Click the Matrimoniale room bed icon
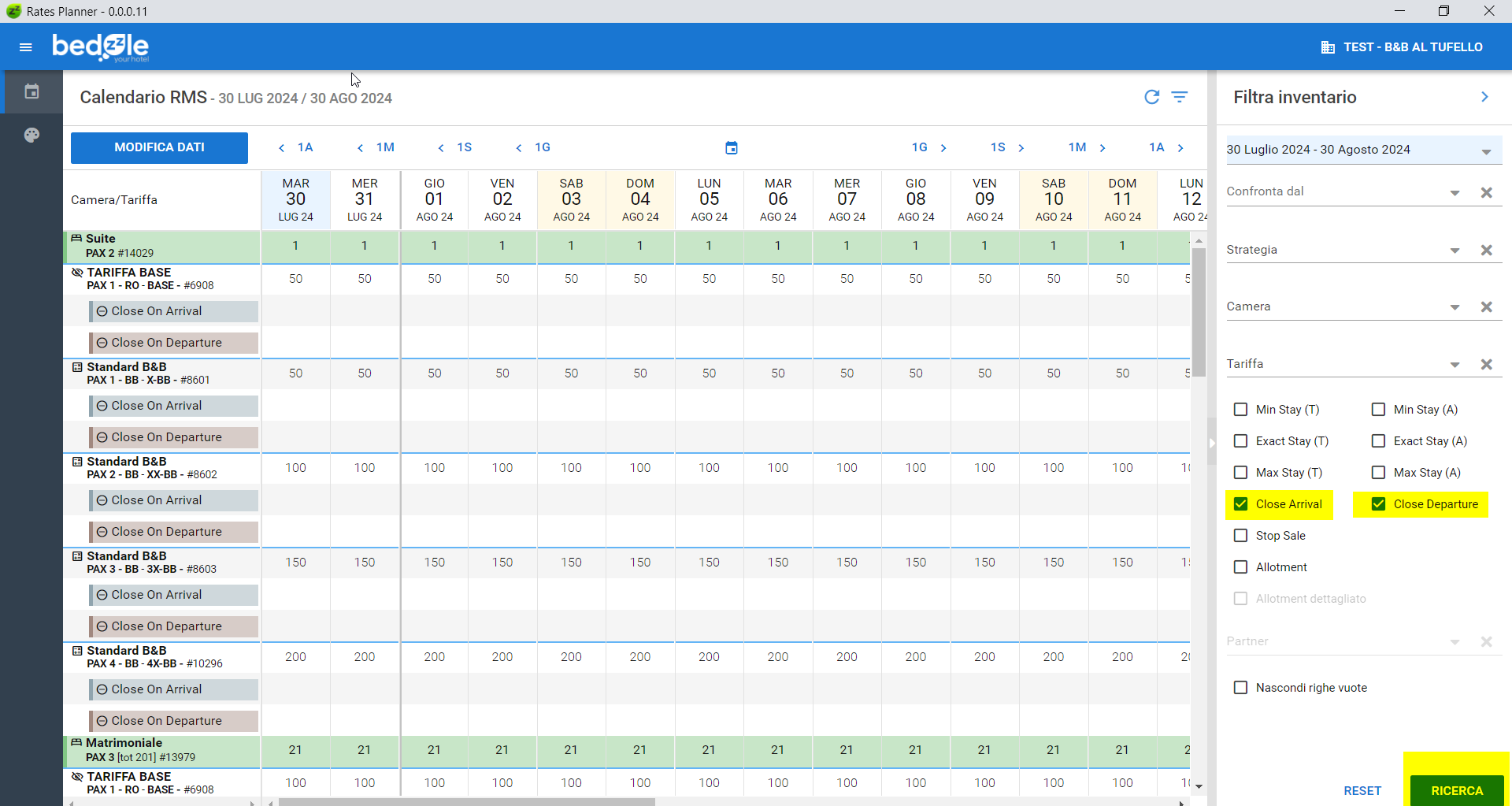 [76, 742]
